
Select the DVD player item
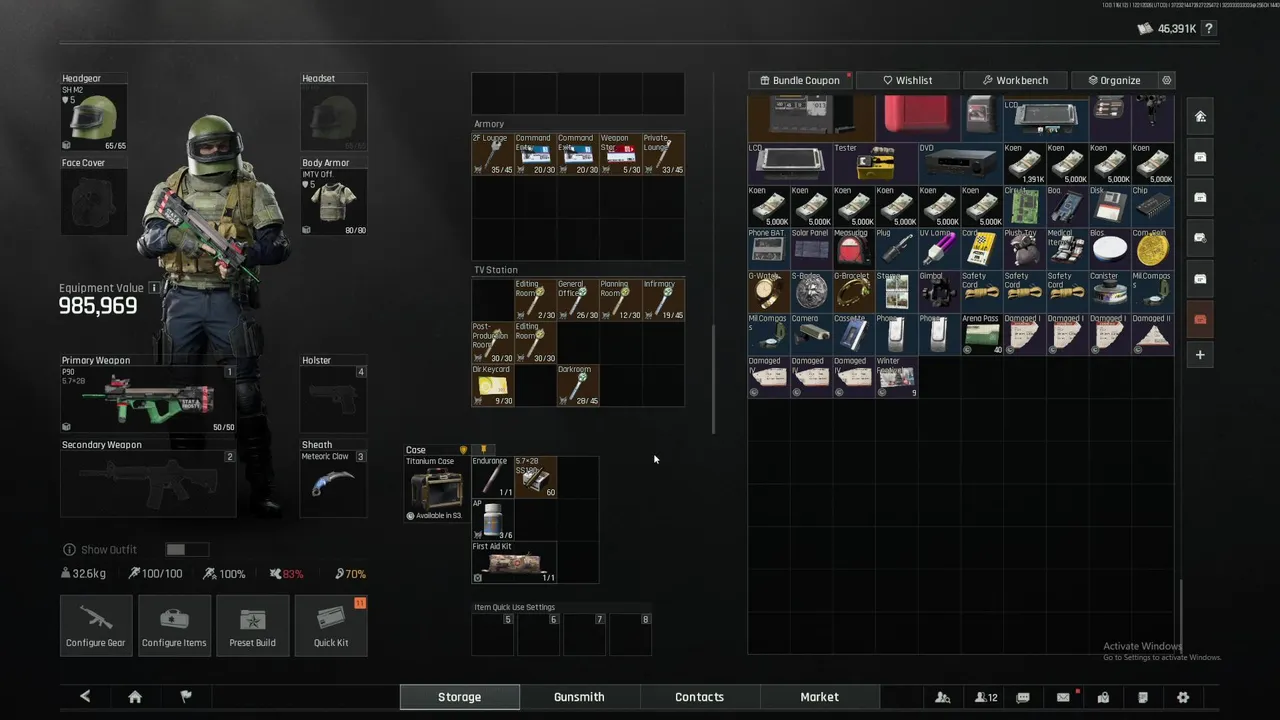[960, 164]
